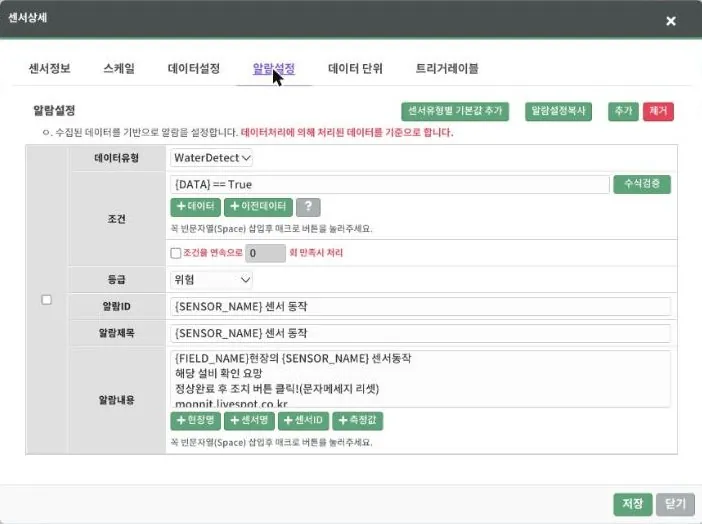Go to the 데이터 단위 tab
This screenshot has width=702, height=524.
355,69
